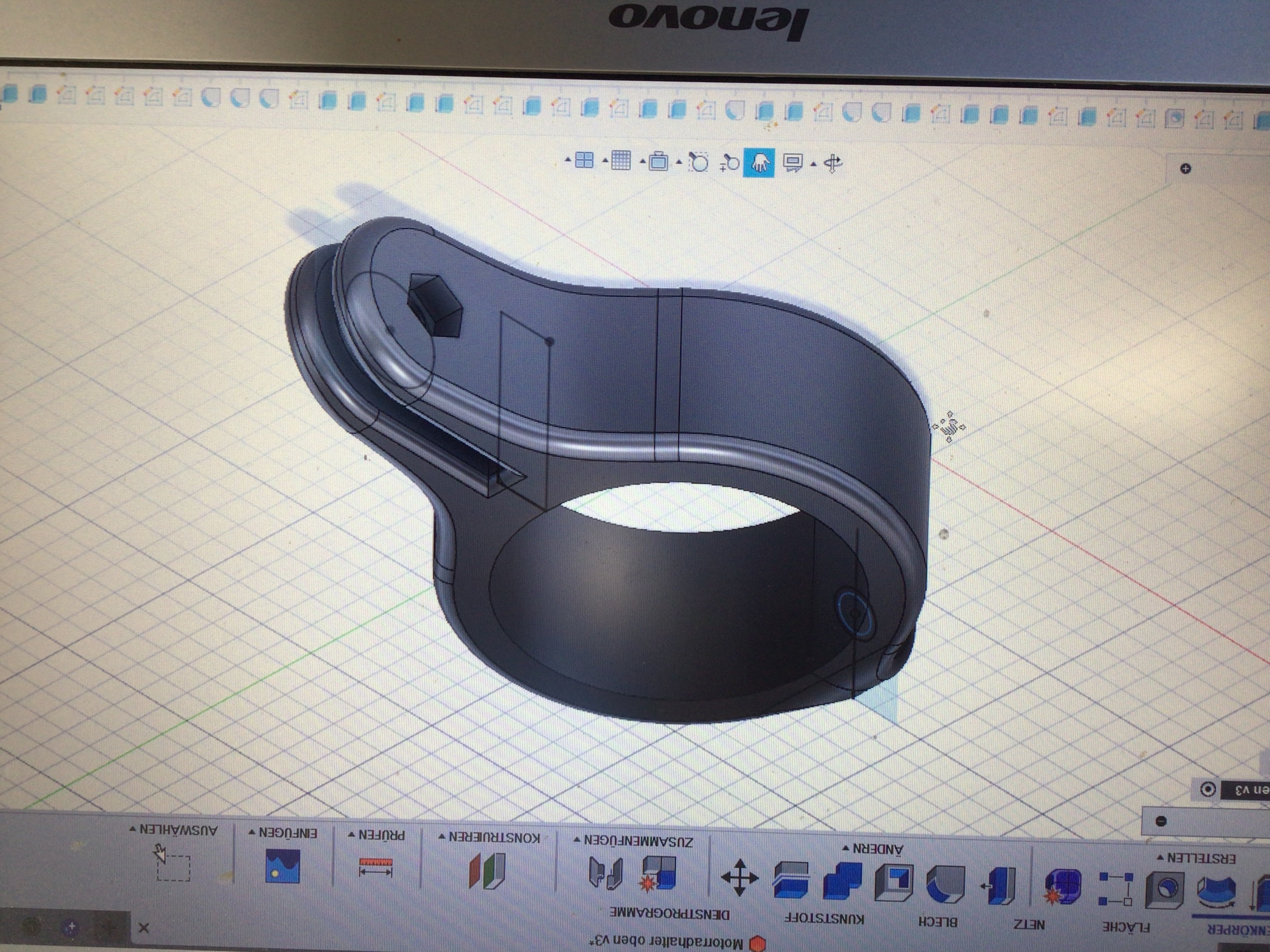
Task: Click the Look At view icon
Action: [793, 163]
